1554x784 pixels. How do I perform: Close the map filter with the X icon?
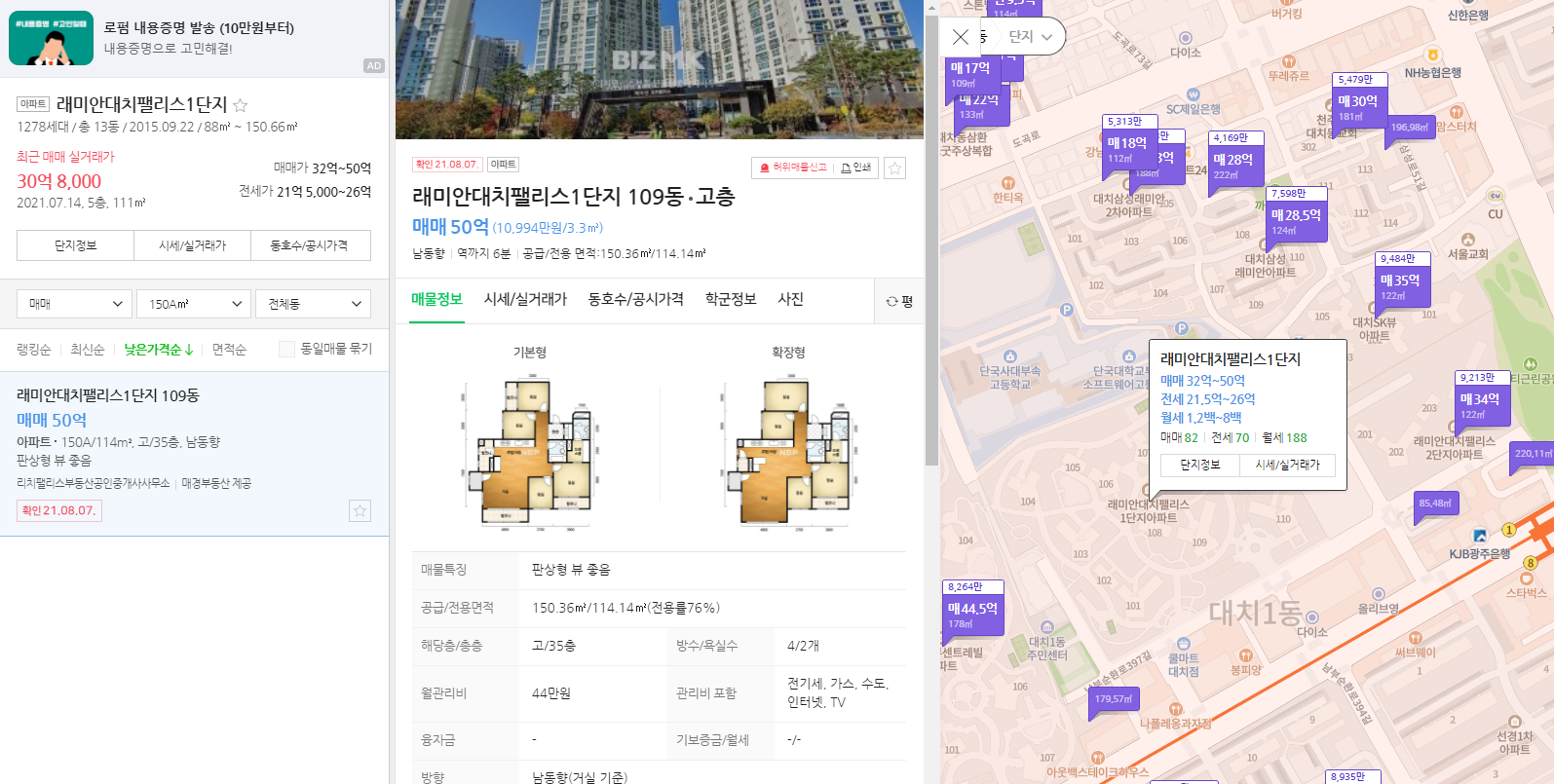click(x=961, y=37)
